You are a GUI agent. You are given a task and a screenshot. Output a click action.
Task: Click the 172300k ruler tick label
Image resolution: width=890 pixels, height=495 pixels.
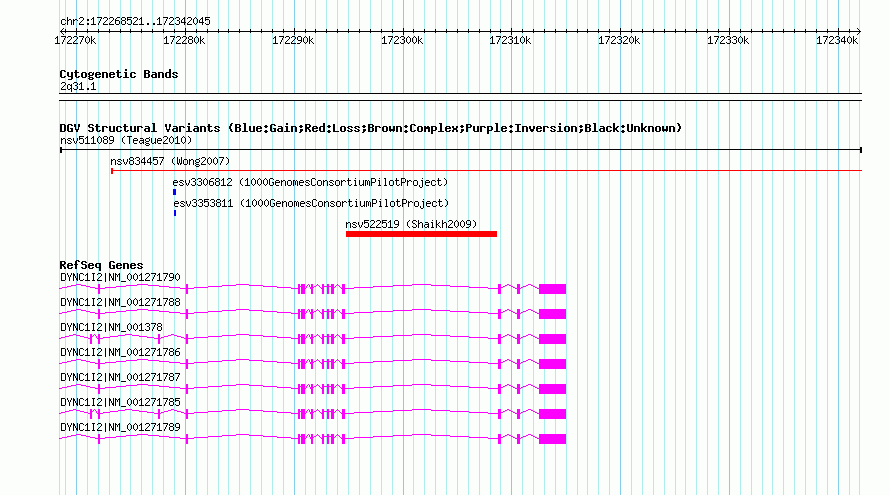pos(402,41)
